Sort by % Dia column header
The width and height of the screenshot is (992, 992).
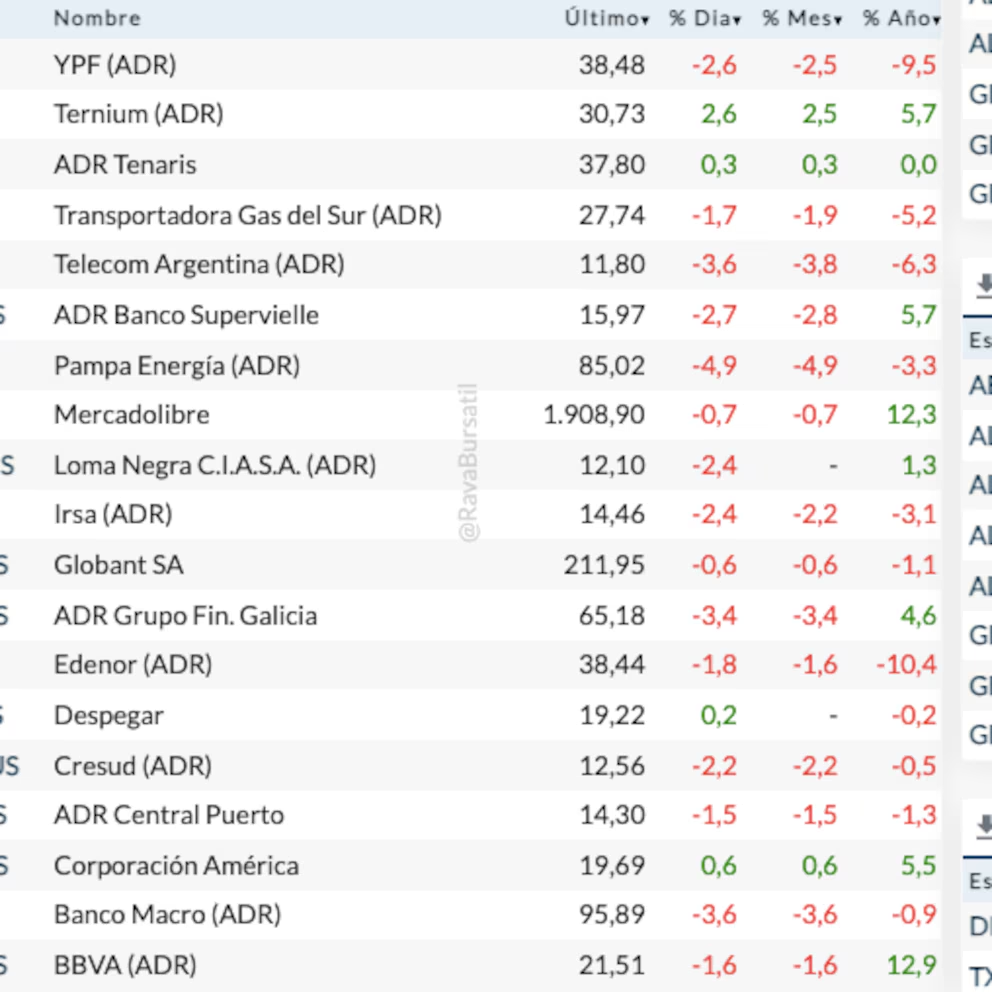tap(705, 18)
